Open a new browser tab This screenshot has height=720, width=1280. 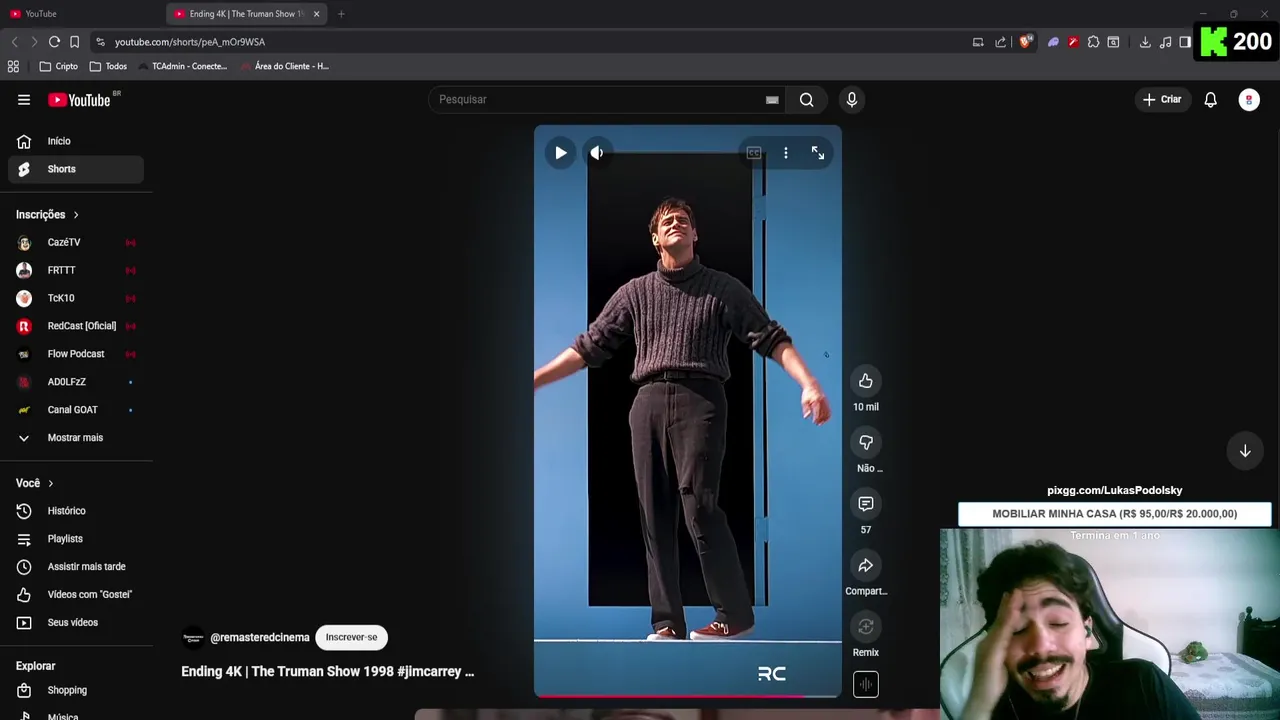click(x=341, y=14)
